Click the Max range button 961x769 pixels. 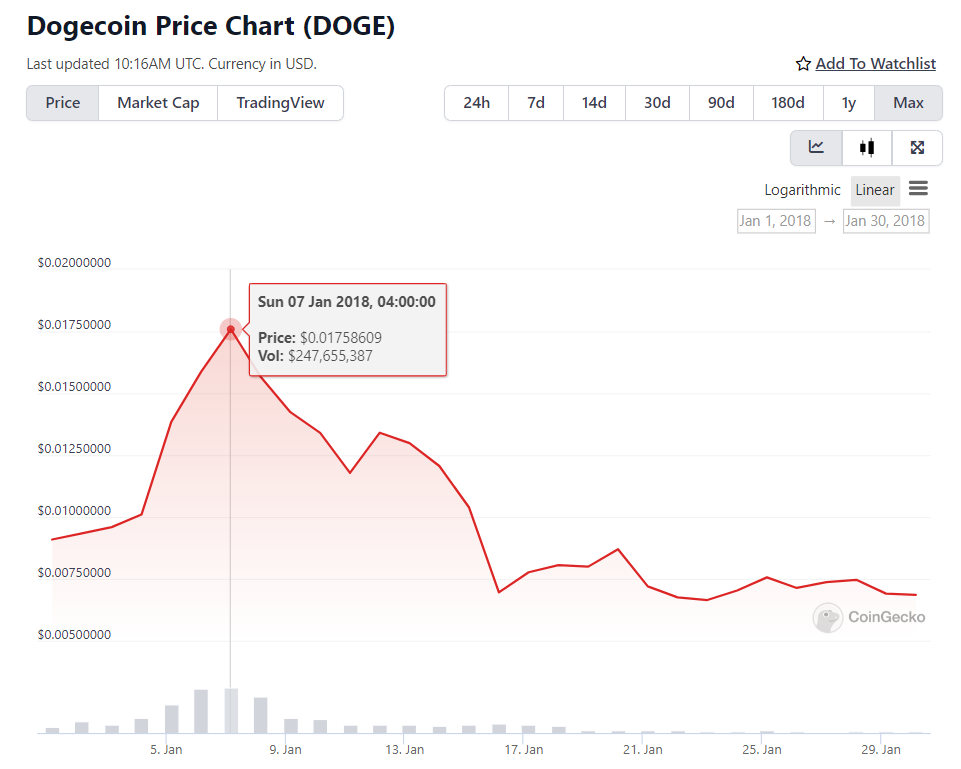[908, 103]
